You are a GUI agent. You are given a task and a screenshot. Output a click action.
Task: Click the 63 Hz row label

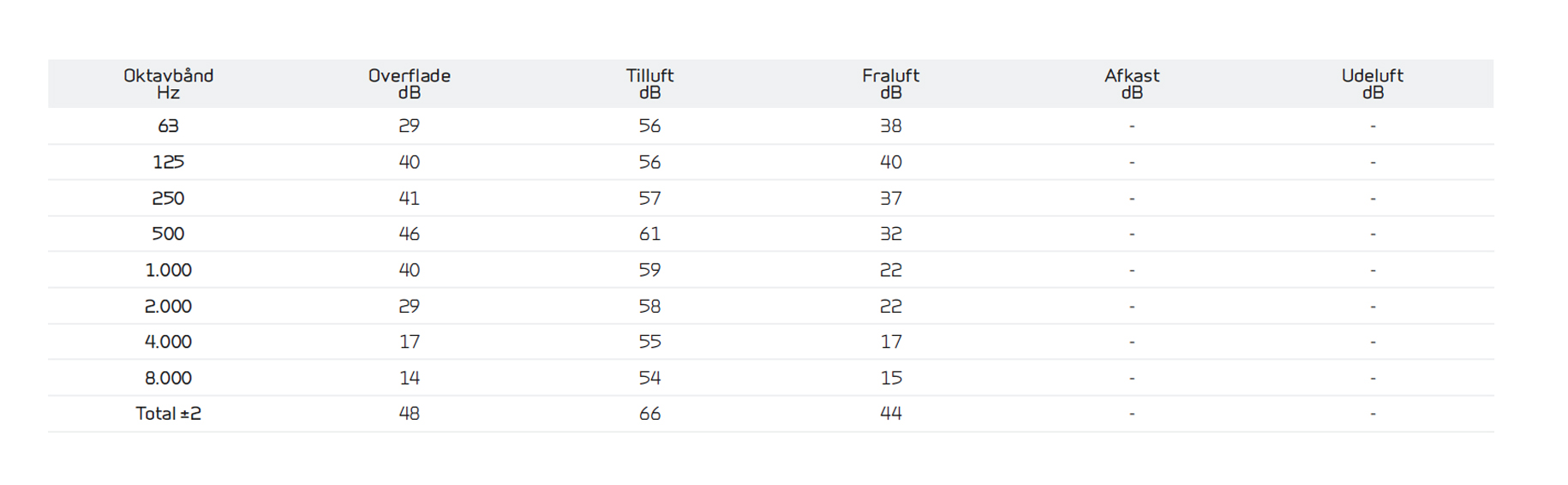[168, 126]
